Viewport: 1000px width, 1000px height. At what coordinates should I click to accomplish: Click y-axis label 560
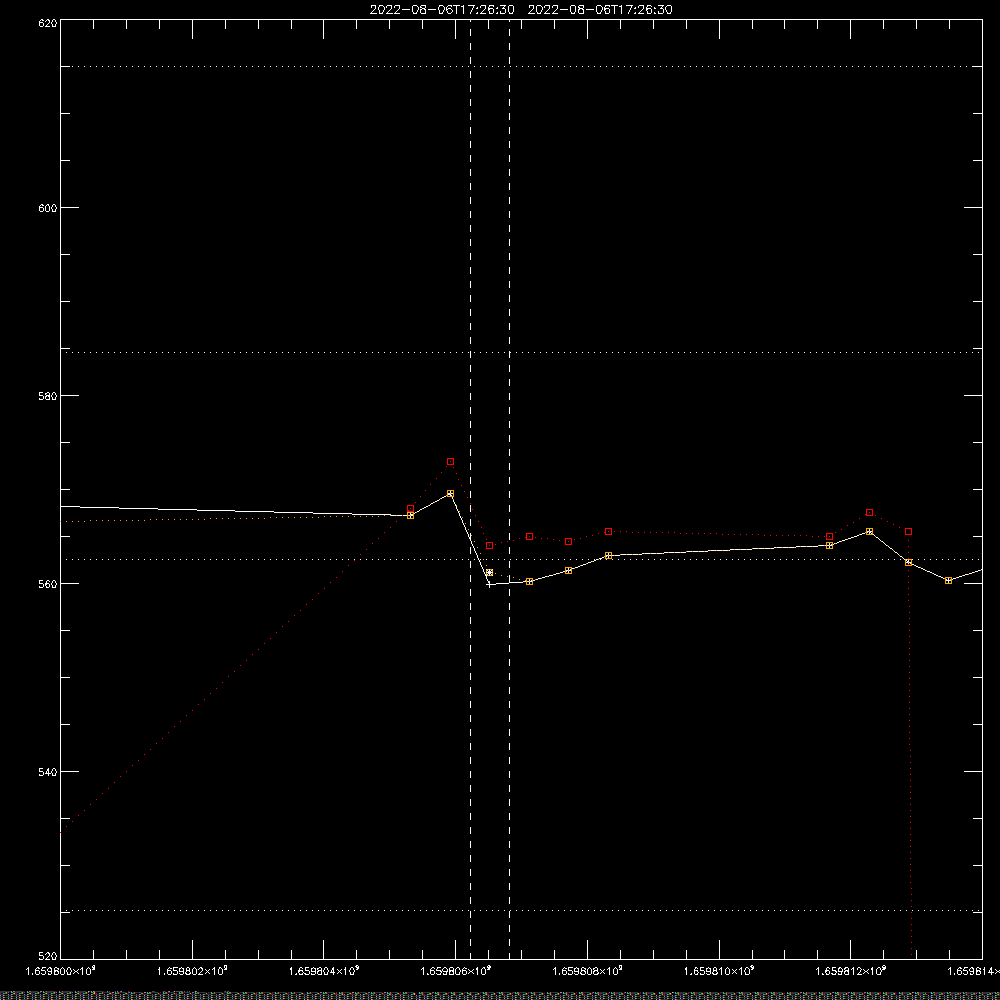pyautogui.click(x=48, y=584)
